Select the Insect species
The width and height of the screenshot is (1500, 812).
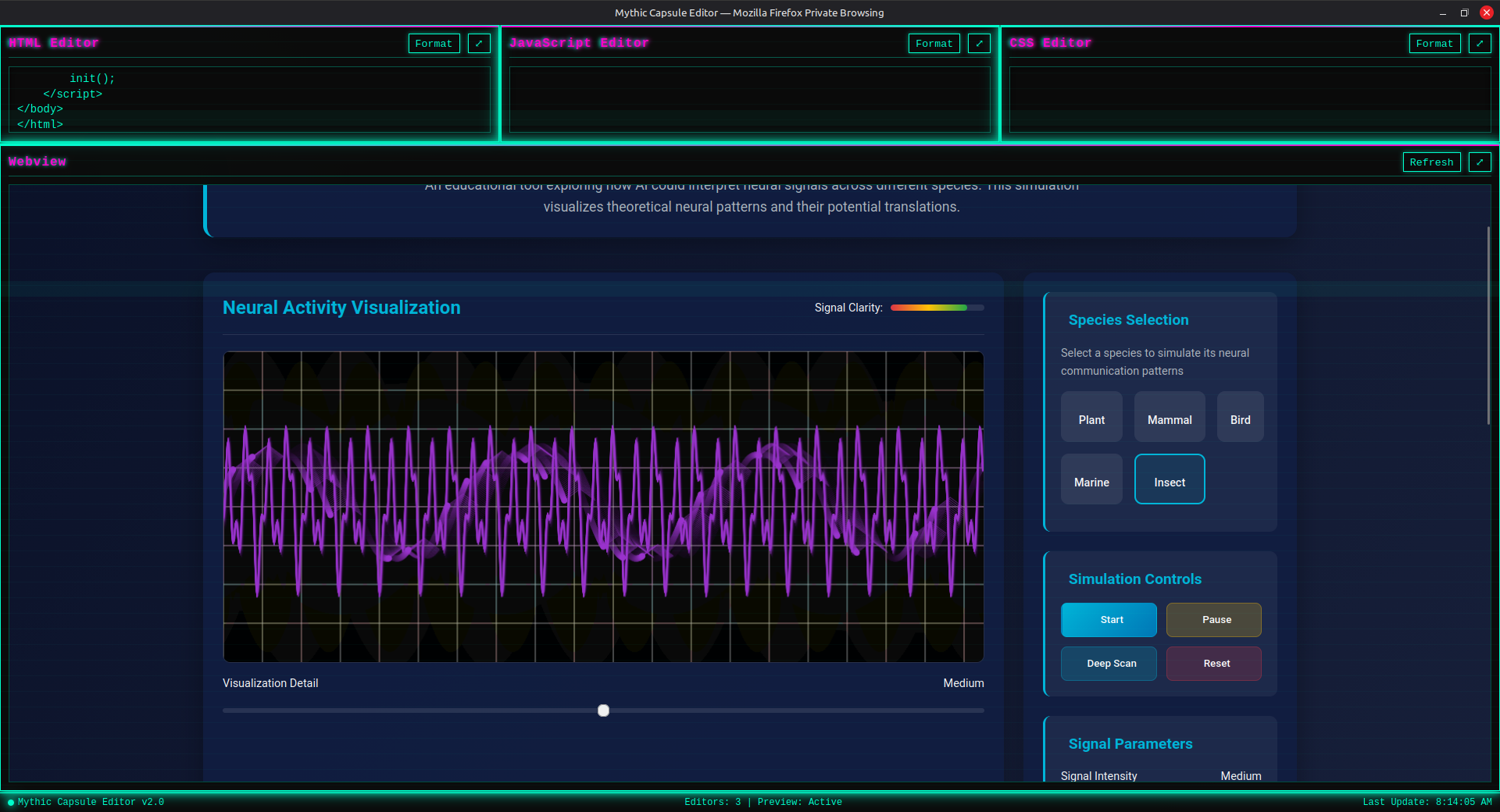(x=1169, y=479)
